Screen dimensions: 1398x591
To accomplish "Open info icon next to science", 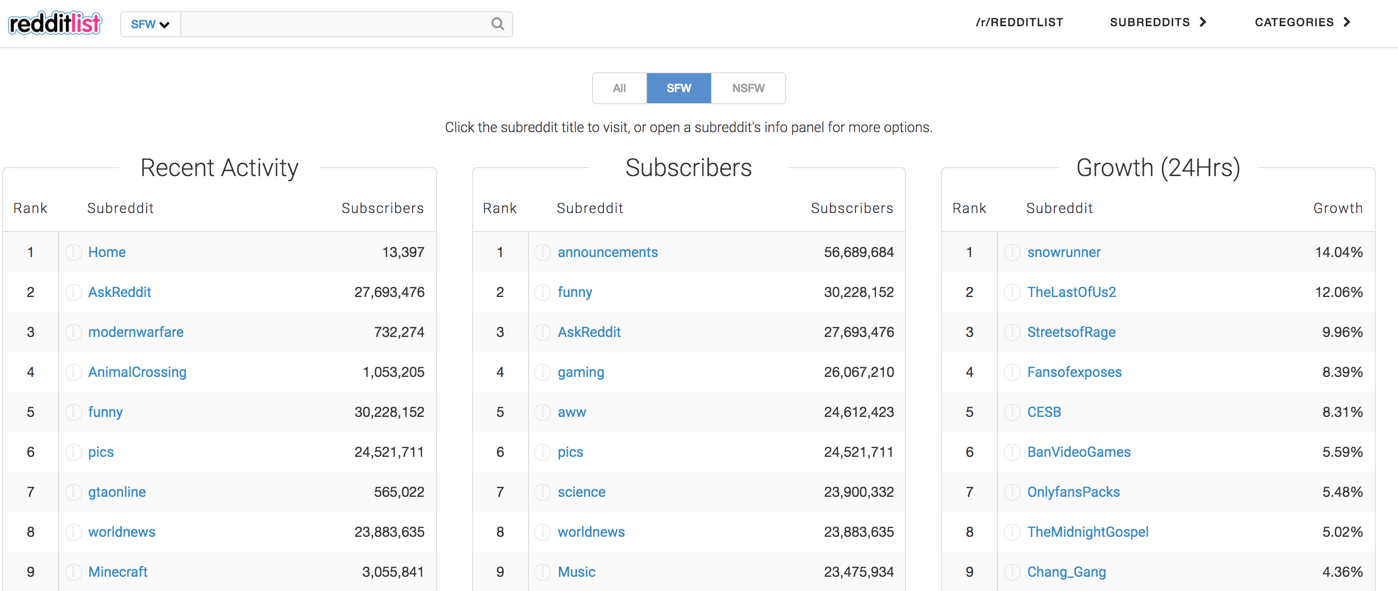I will pos(542,492).
